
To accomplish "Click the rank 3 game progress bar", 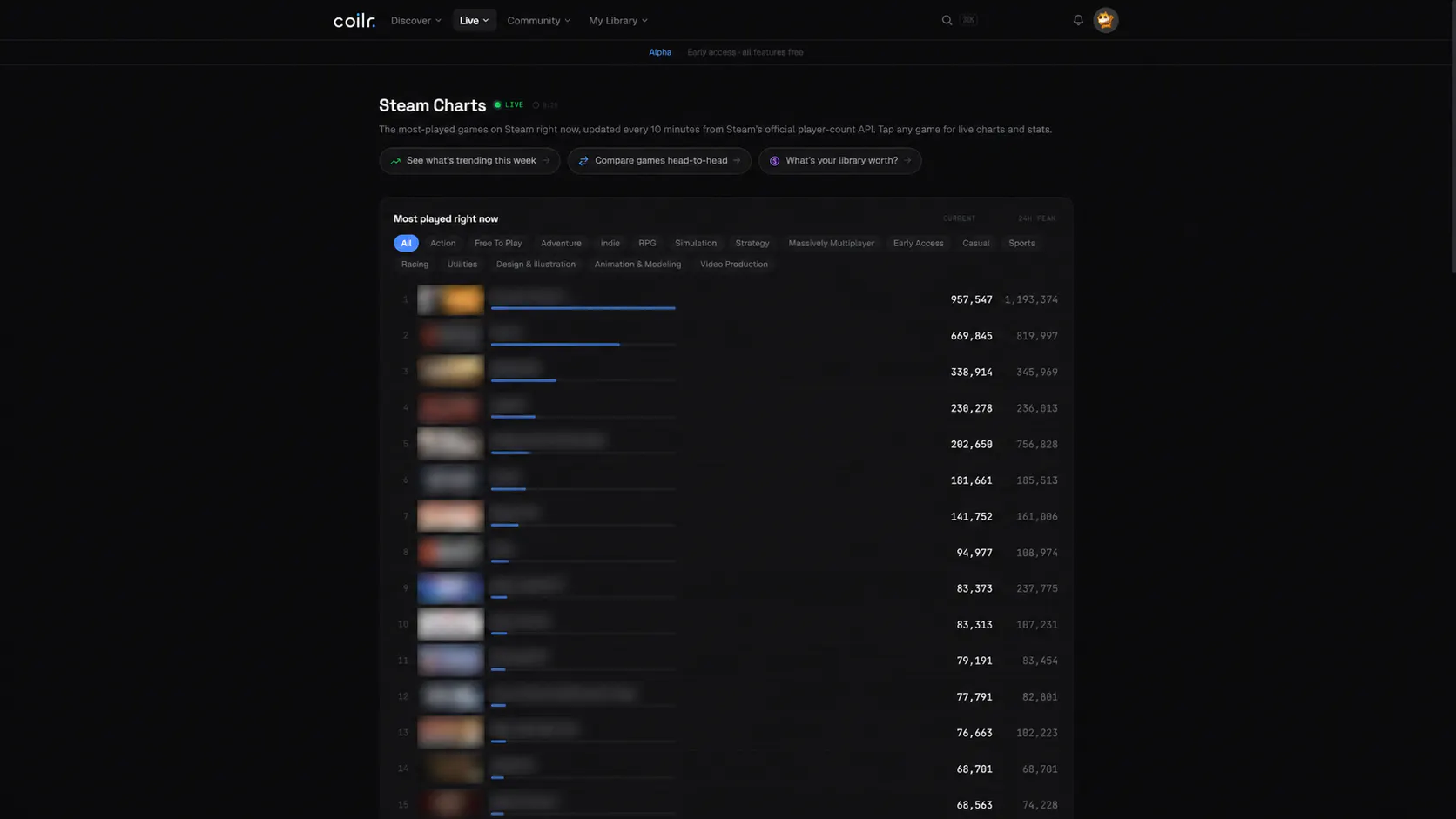I will click(583, 380).
